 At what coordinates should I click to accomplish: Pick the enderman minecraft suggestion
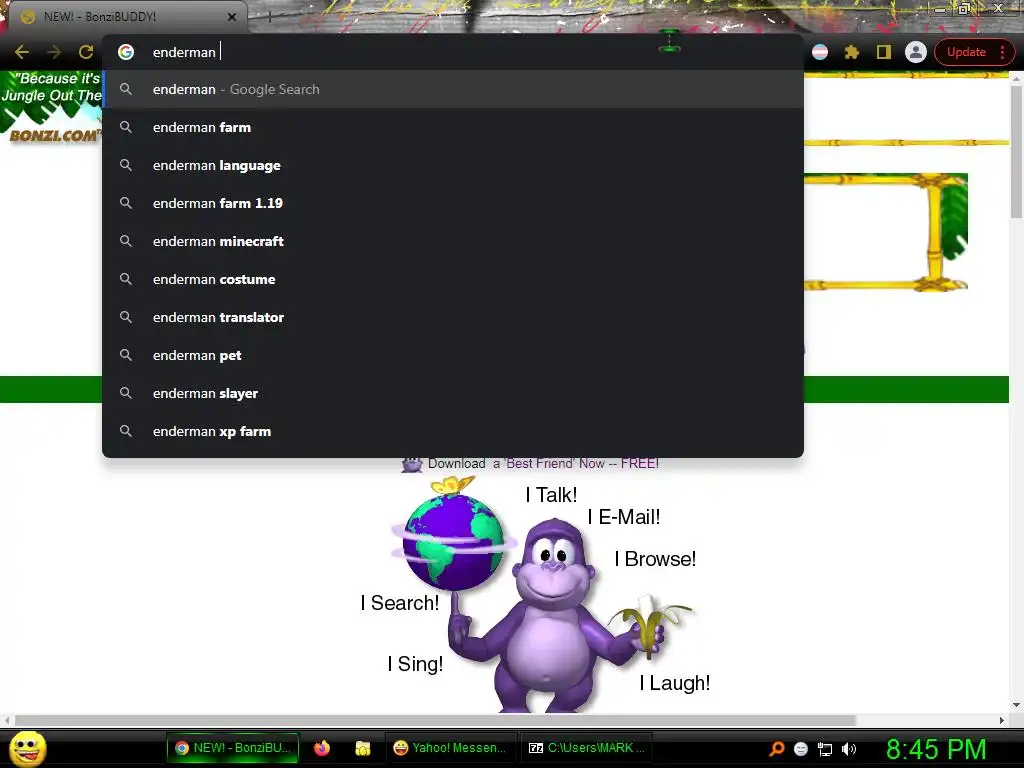pos(453,241)
